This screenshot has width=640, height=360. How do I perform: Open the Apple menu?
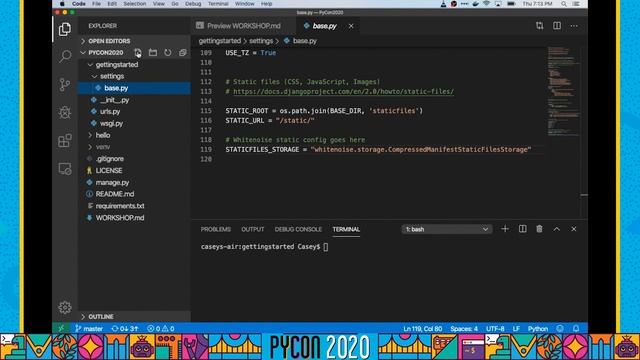[x=62, y=4]
